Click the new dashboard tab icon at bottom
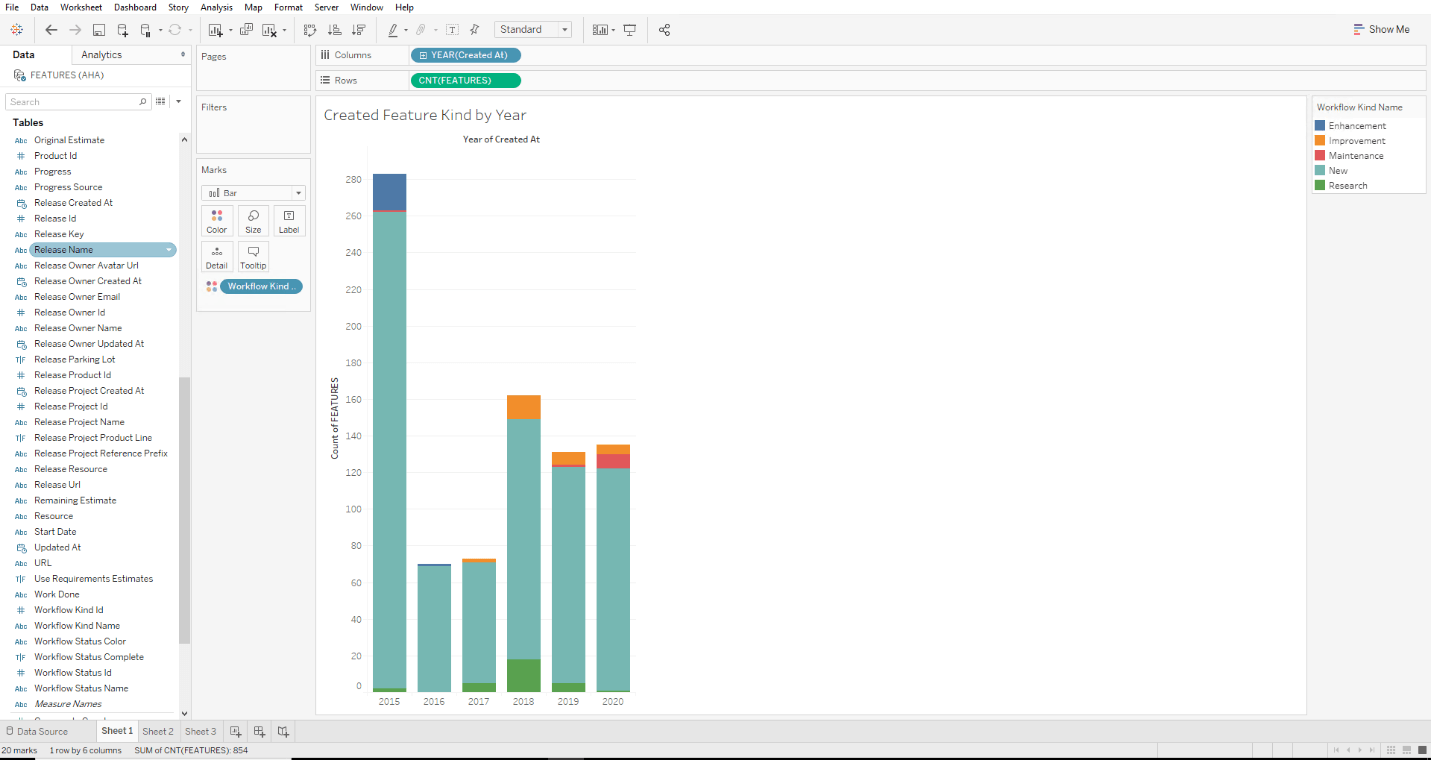This screenshot has height=760, width=1431. tap(260, 731)
